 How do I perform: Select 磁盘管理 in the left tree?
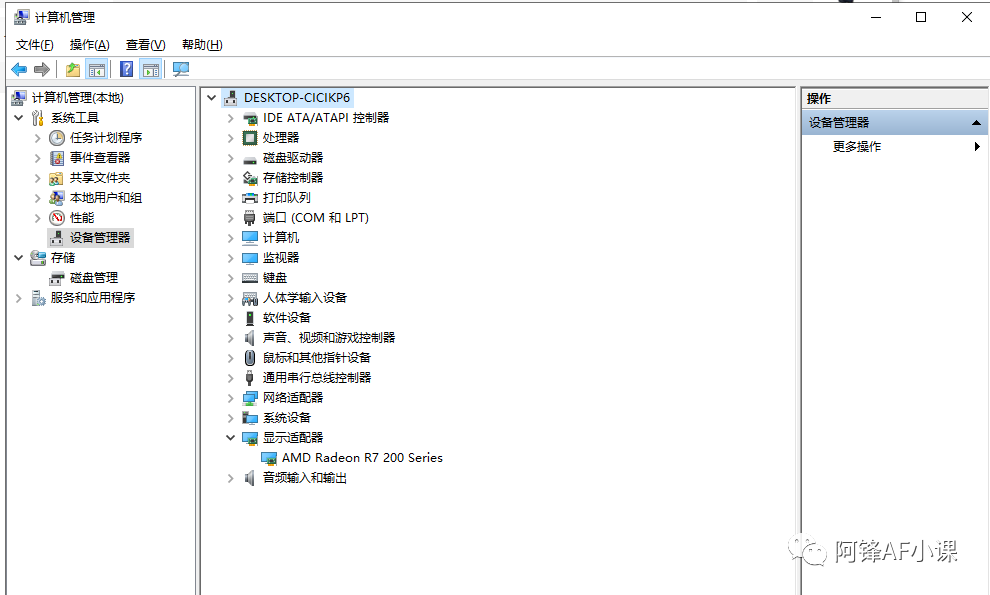[93, 277]
